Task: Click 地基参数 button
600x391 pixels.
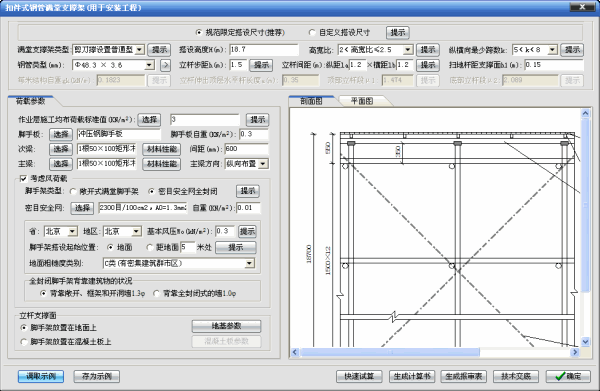Action: click(x=227, y=326)
